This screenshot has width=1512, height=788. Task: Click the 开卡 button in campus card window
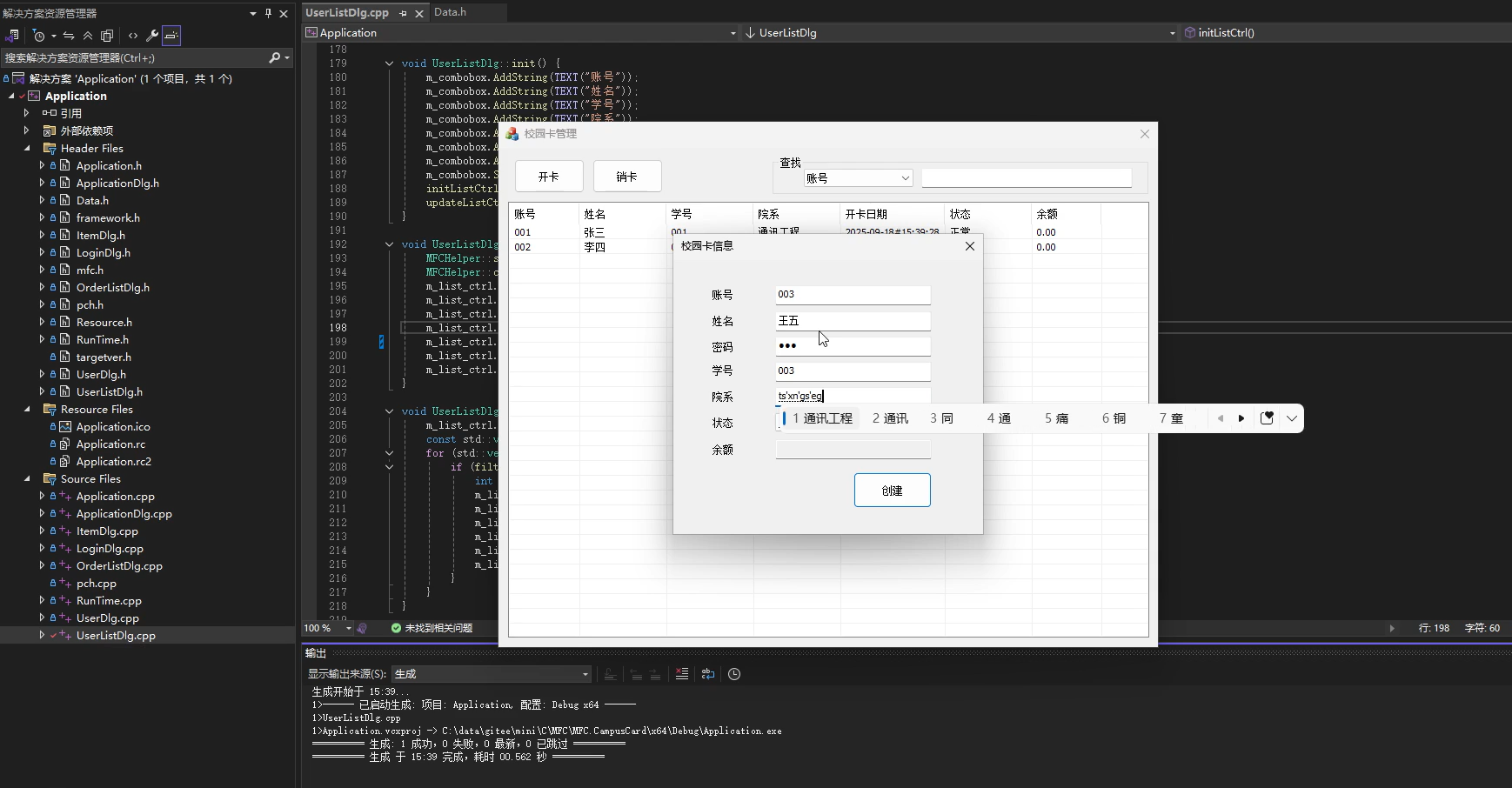coord(549,177)
